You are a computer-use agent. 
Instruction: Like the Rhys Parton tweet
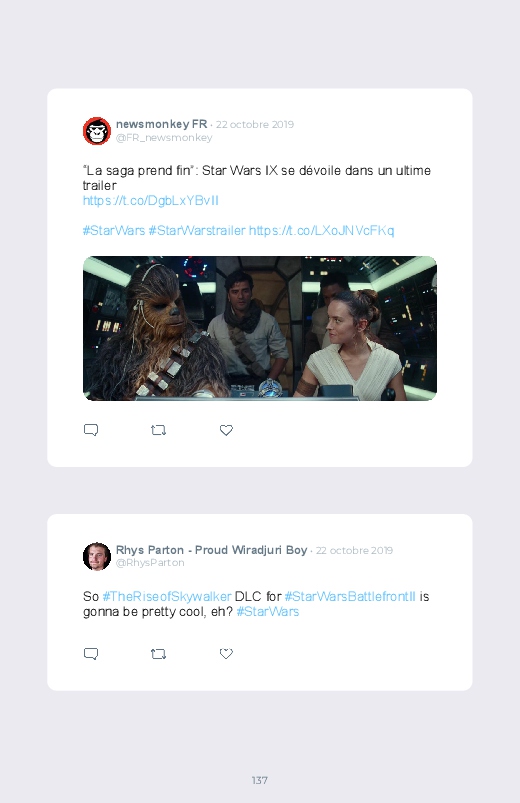point(226,653)
